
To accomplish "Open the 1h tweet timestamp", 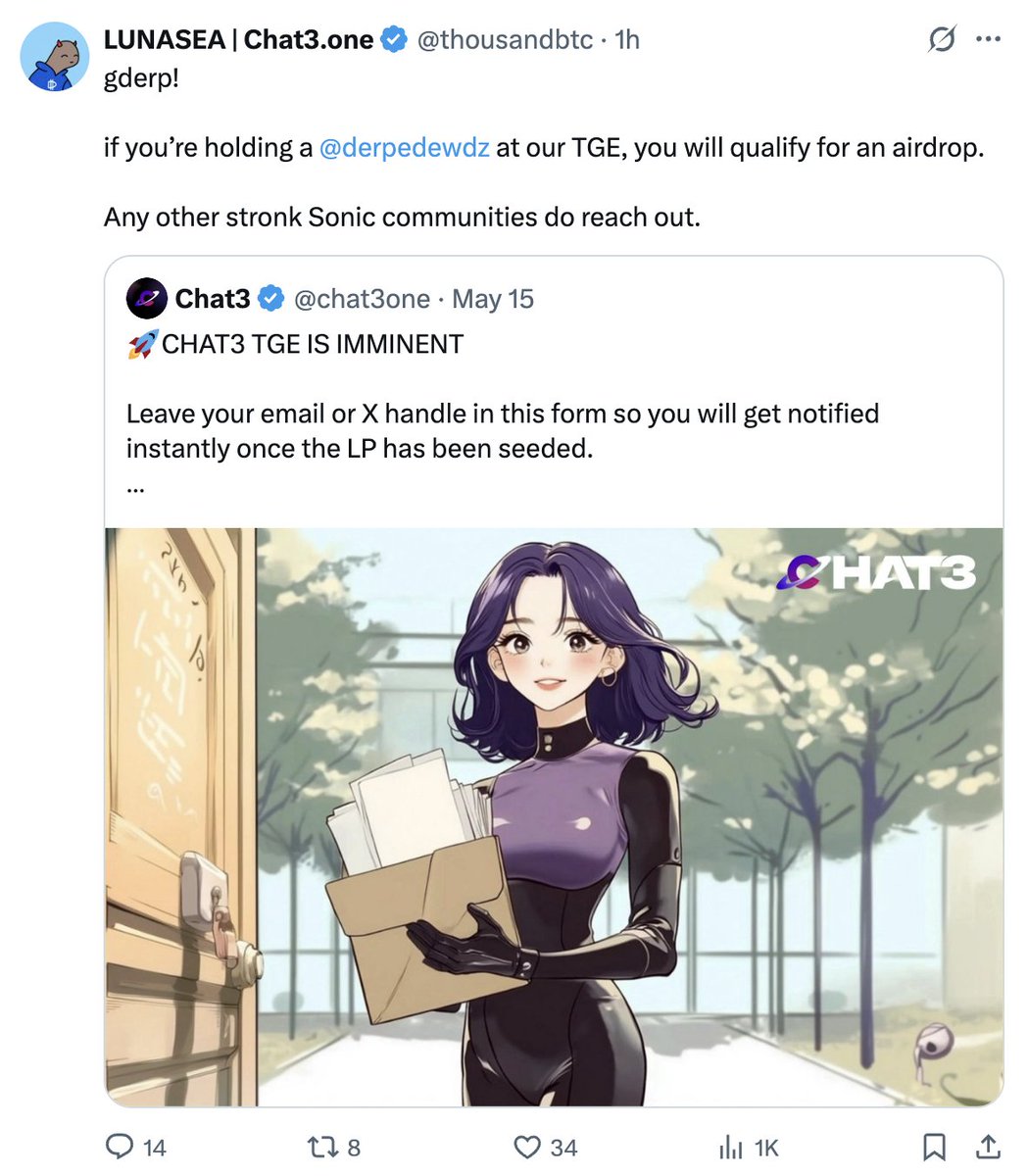I will 626,40.
